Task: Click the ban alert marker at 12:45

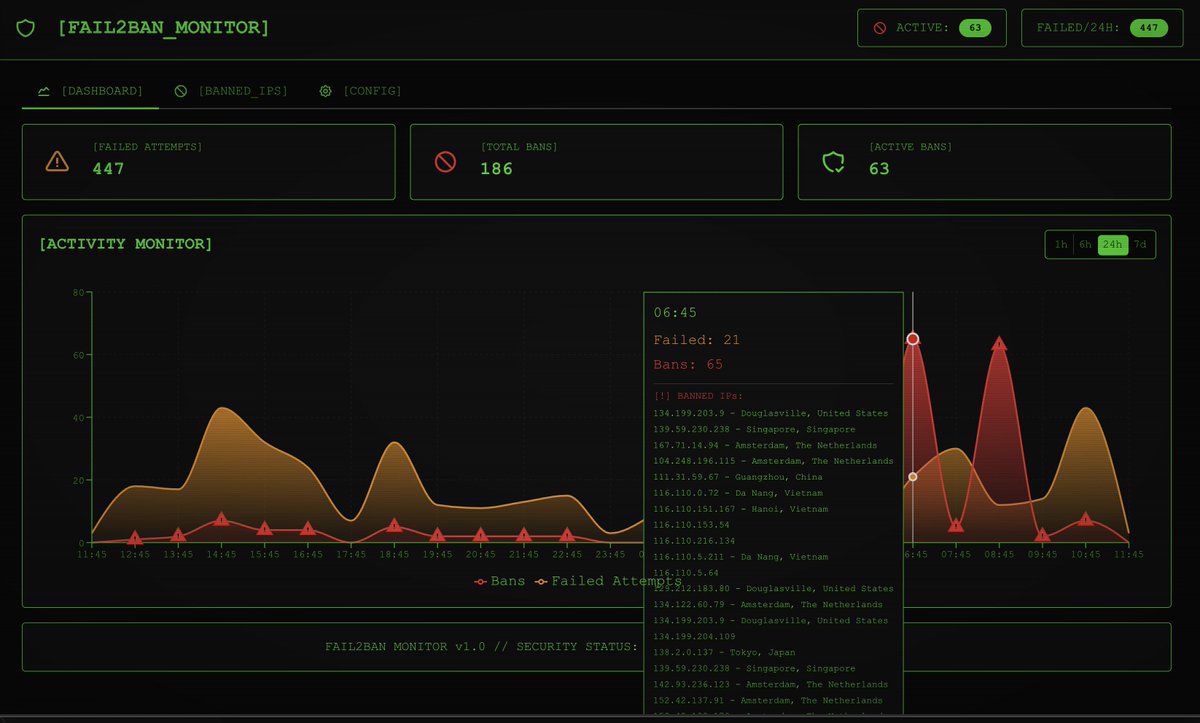Action: (x=135, y=539)
